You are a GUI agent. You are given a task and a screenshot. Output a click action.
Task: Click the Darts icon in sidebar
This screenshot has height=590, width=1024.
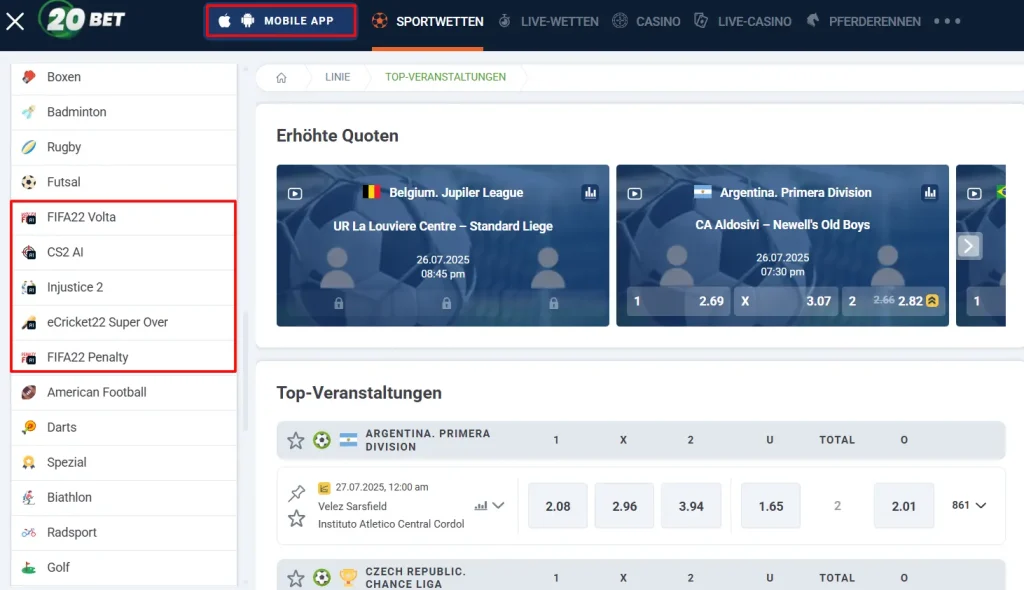pos(29,427)
